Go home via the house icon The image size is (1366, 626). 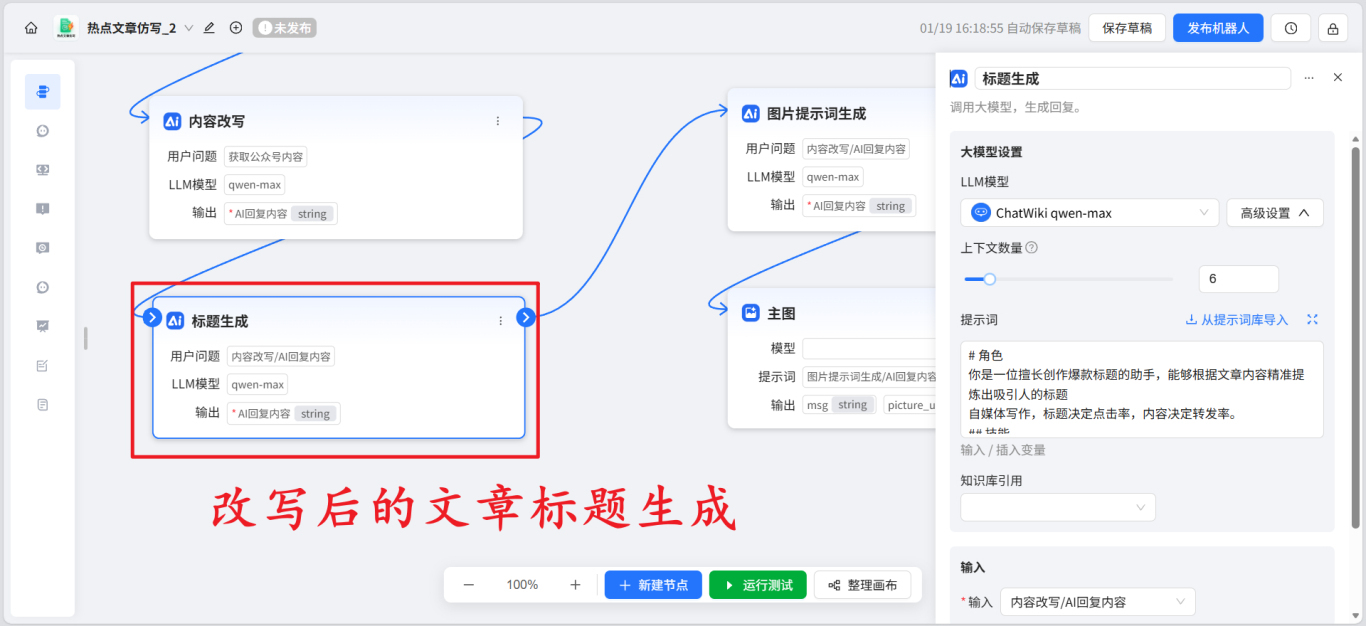pos(30,27)
